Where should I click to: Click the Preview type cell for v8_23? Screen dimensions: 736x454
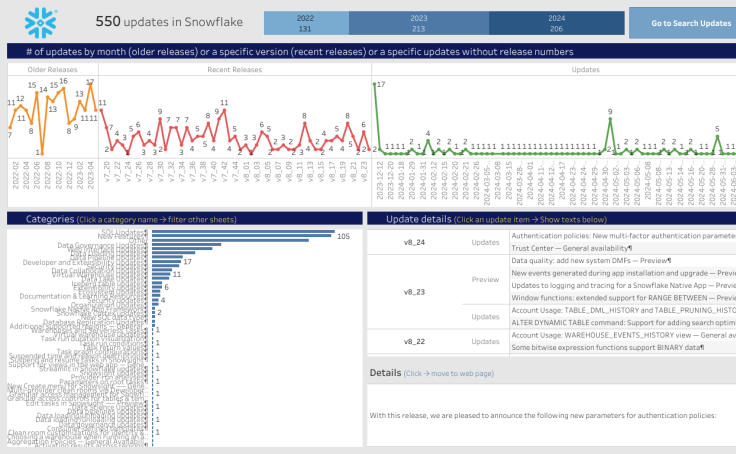pyautogui.click(x=485, y=279)
